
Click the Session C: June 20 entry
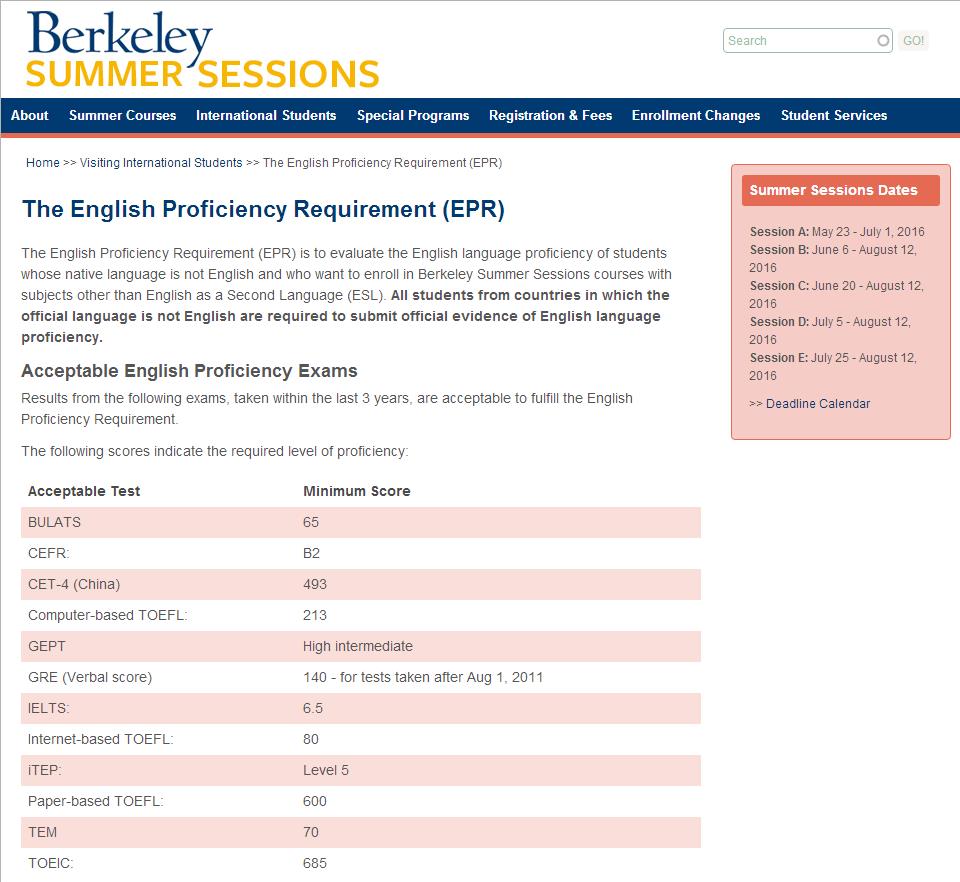(x=836, y=294)
